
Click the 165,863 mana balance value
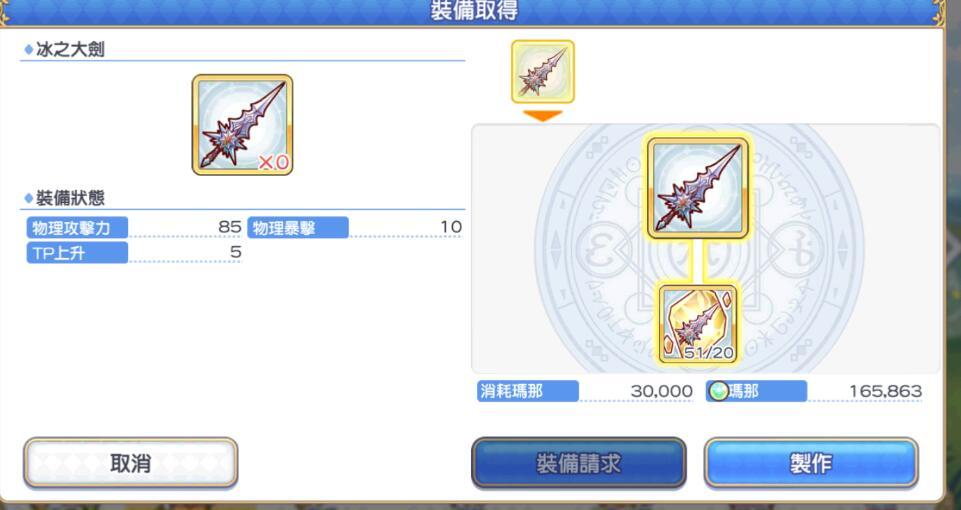pos(886,391)
